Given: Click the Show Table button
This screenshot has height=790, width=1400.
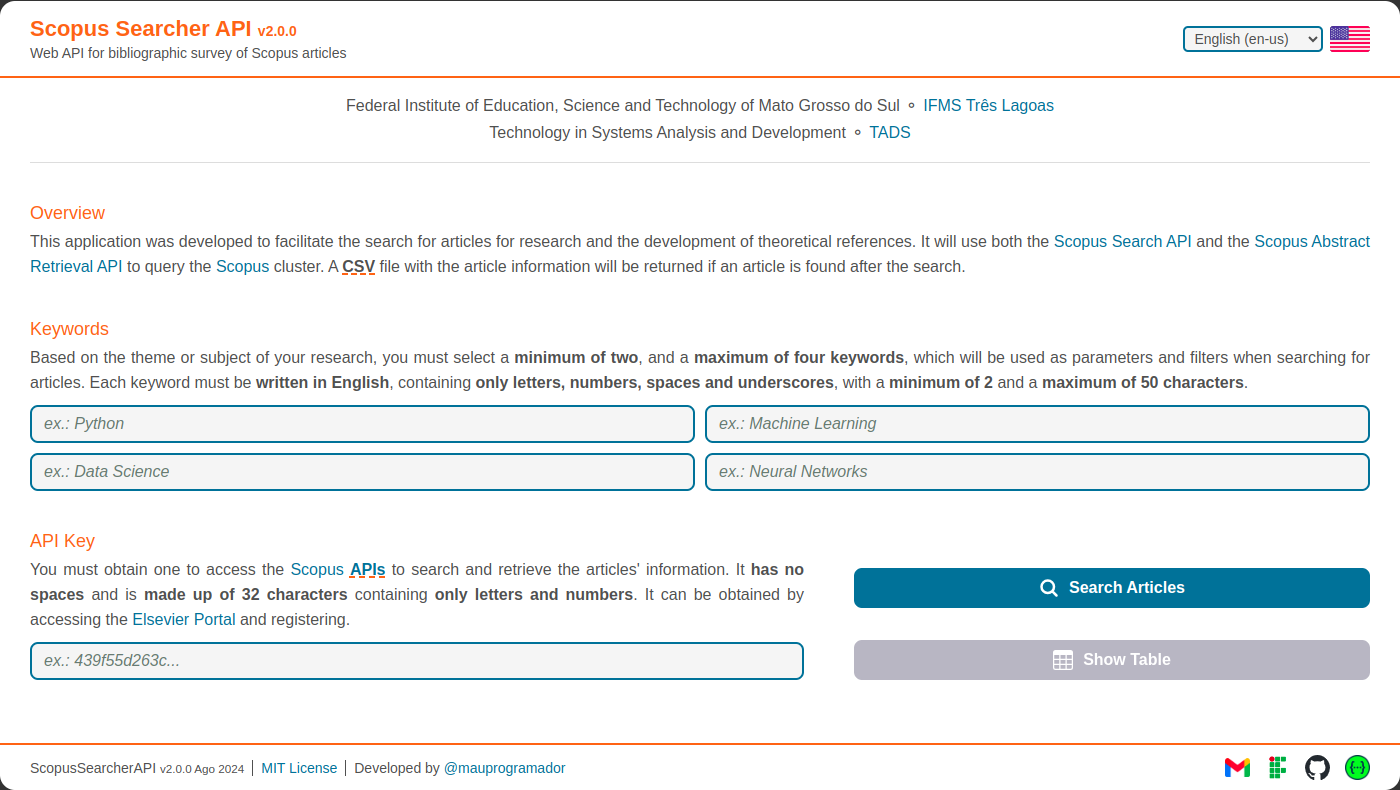Looking at the screenshot, I should tap(1112, 660).
